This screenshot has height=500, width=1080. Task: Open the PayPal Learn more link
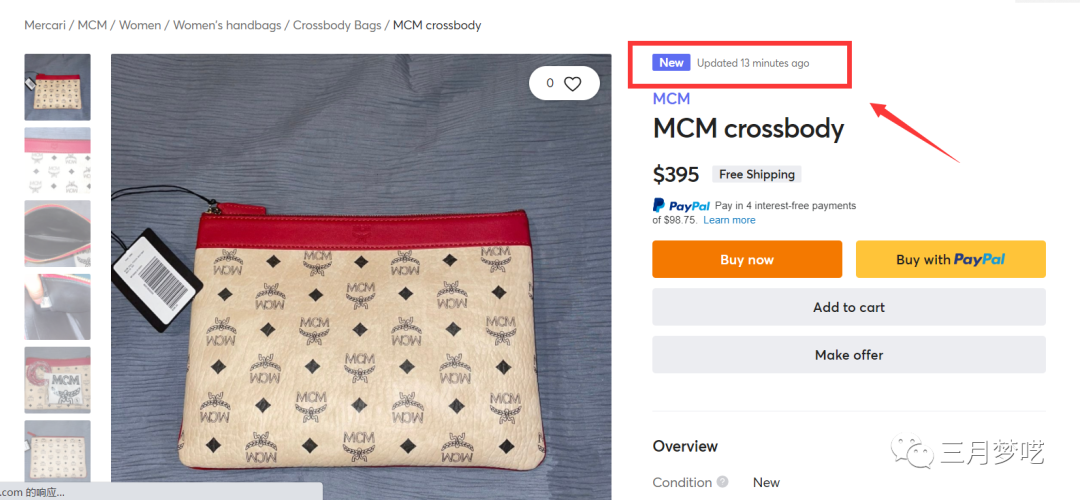point(729,220)
